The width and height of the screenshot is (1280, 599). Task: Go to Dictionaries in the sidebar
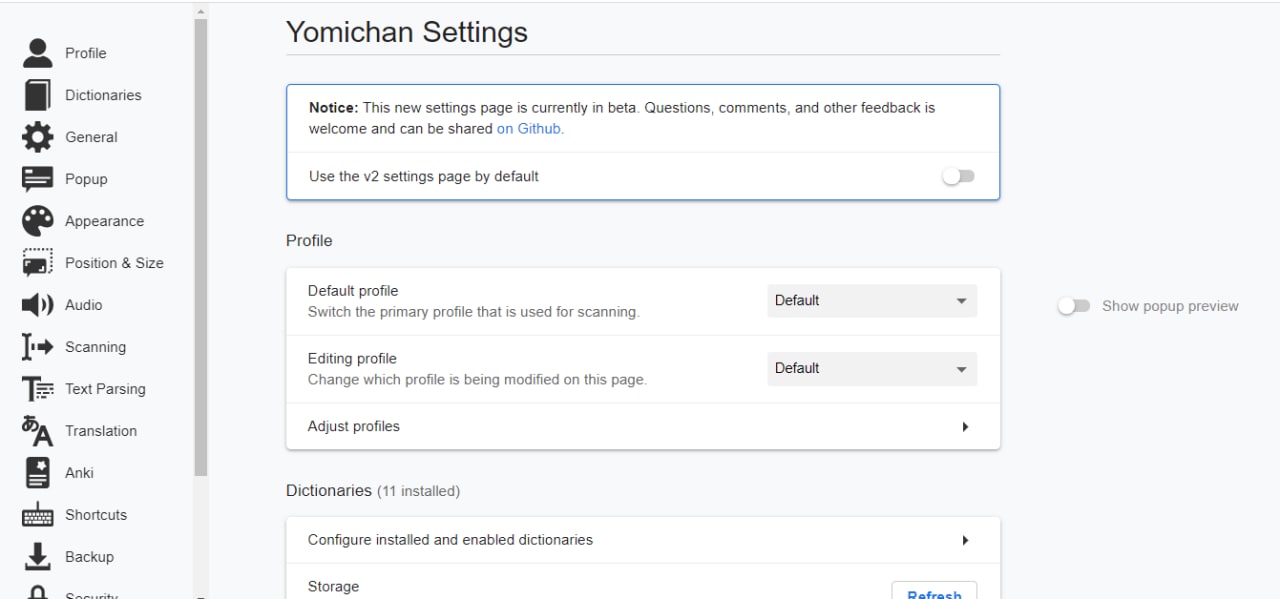pos(103,95)
